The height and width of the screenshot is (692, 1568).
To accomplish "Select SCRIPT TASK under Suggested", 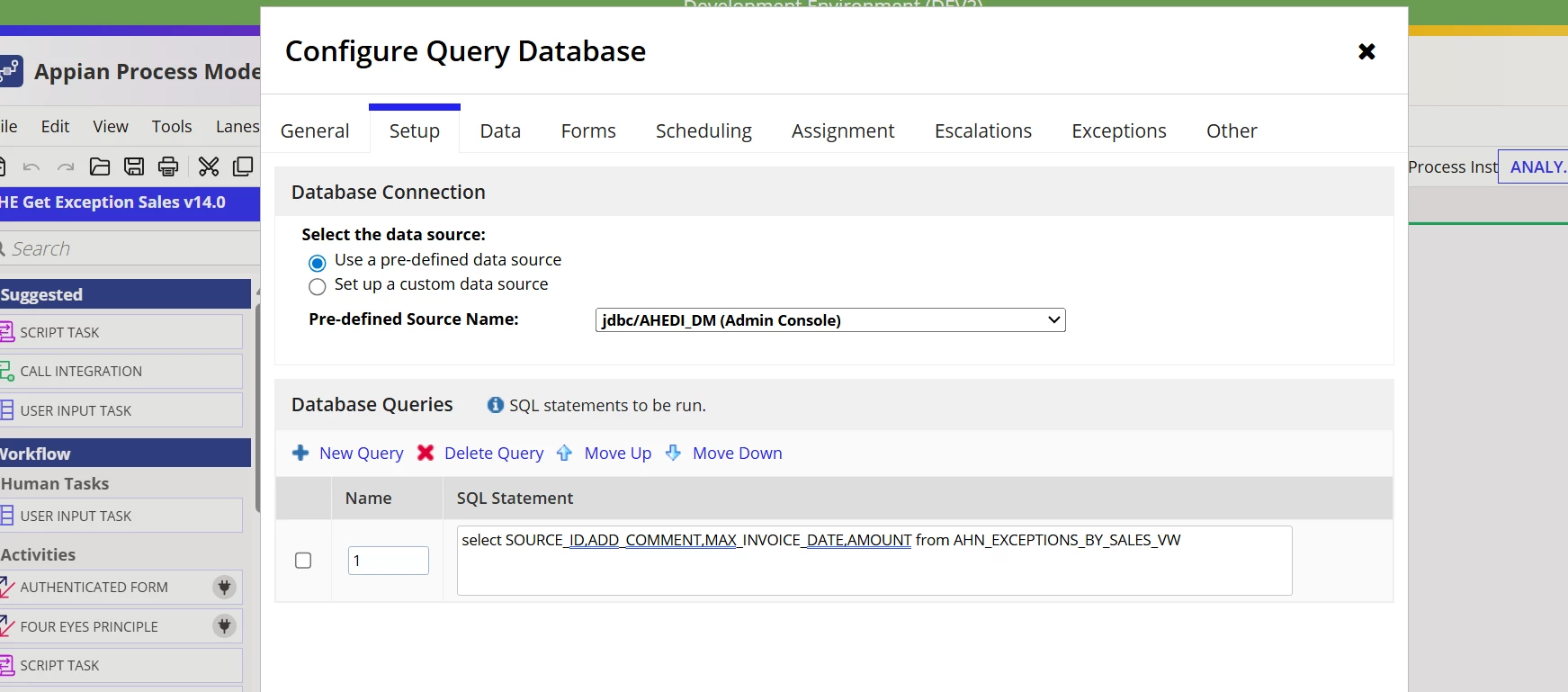I will [x=121, y=332].
